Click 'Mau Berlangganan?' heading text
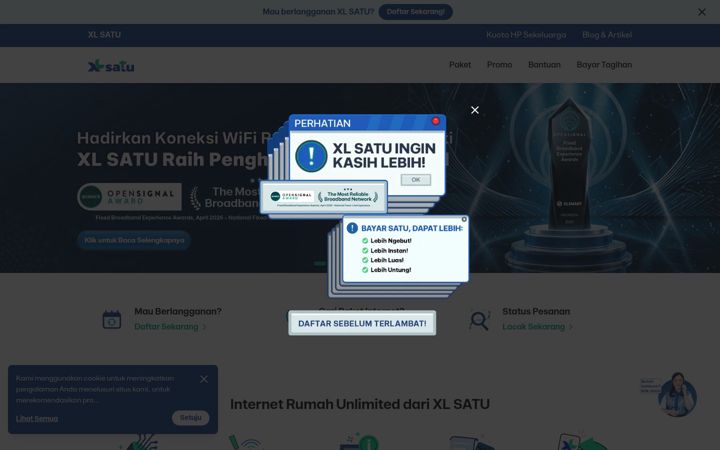The width and height of the screenshot is (720, 450). click(178, 311)
